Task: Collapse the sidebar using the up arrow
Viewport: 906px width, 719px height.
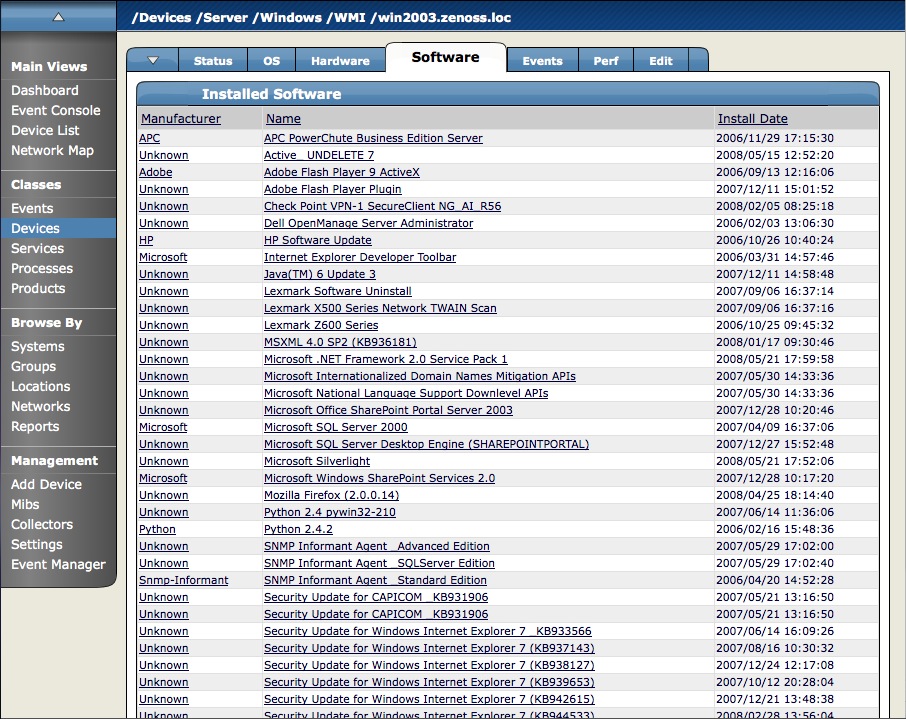Action: pos(58,17)
